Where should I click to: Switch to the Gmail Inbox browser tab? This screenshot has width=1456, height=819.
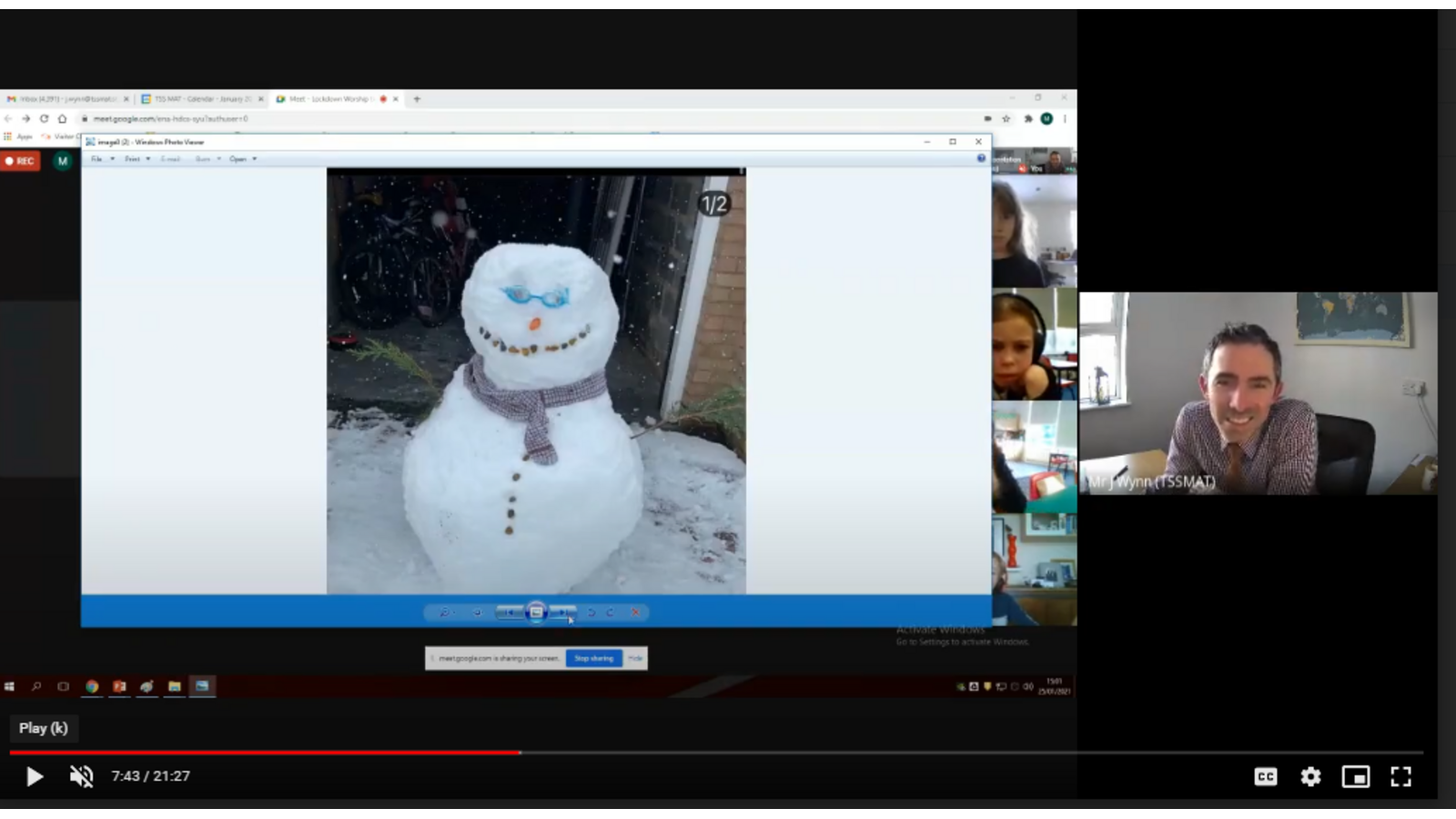tap(64, 99)
